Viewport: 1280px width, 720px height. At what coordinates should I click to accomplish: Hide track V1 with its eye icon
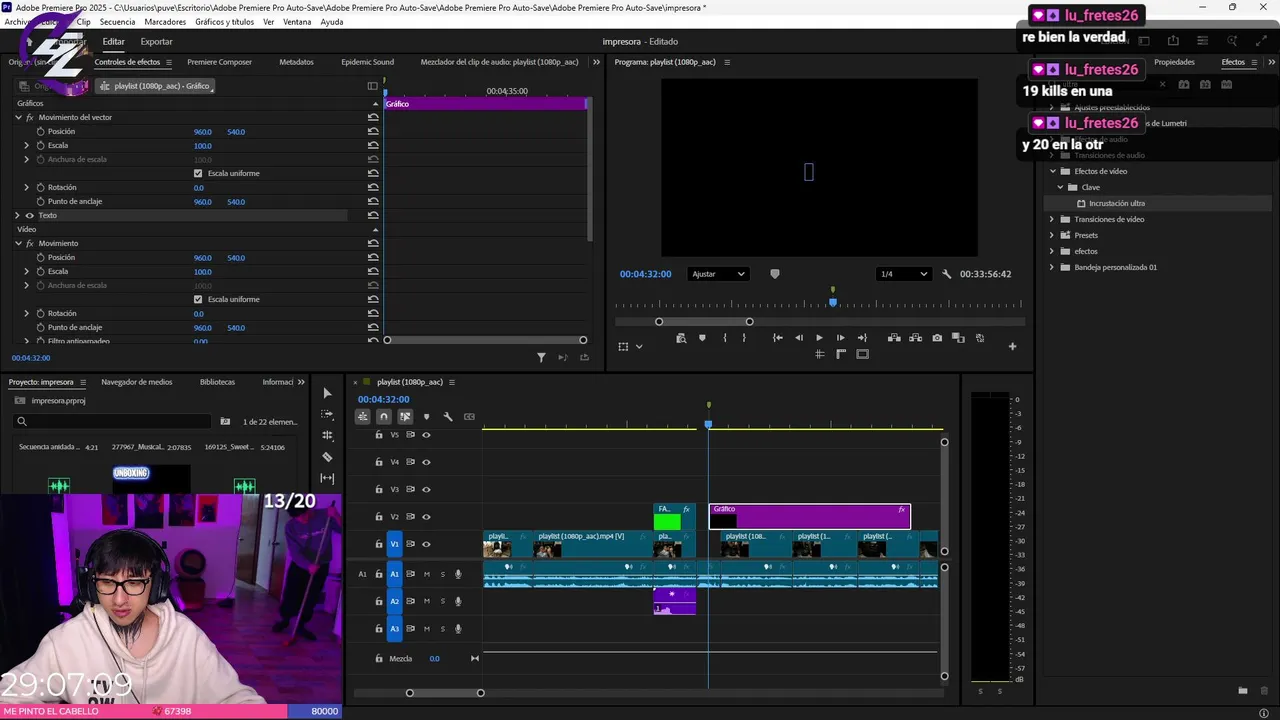click(x=426, y=544)
